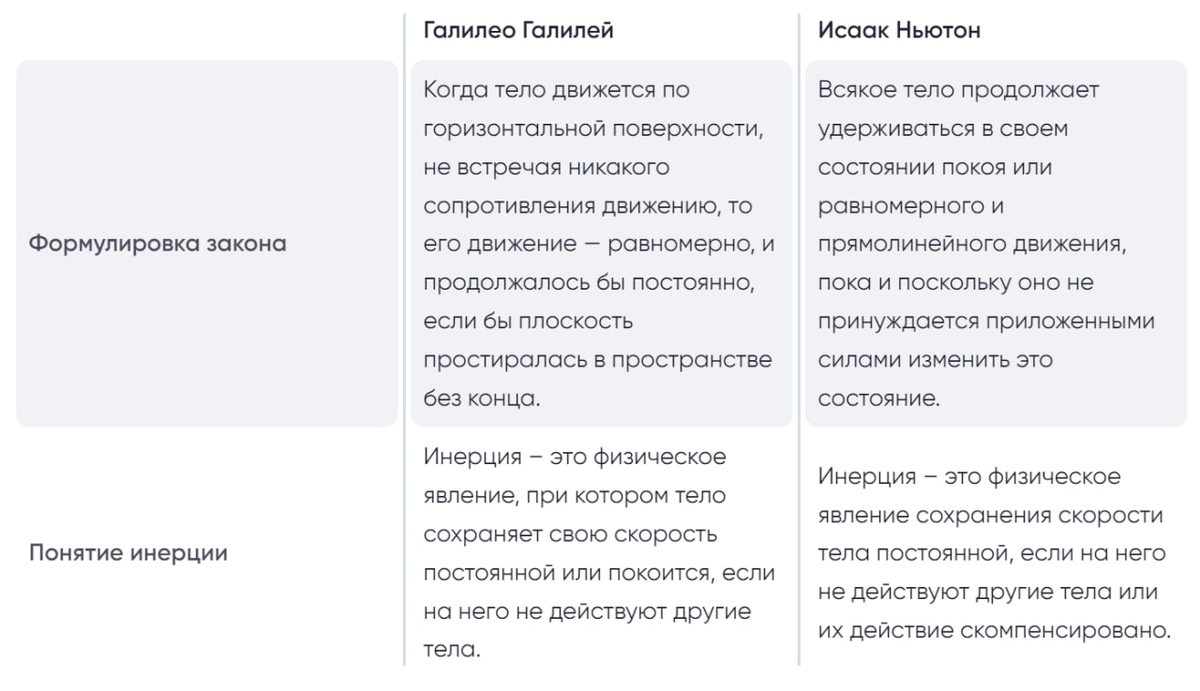
Task: Select the Формулировка закона row label
Action: tap(157, 244)
